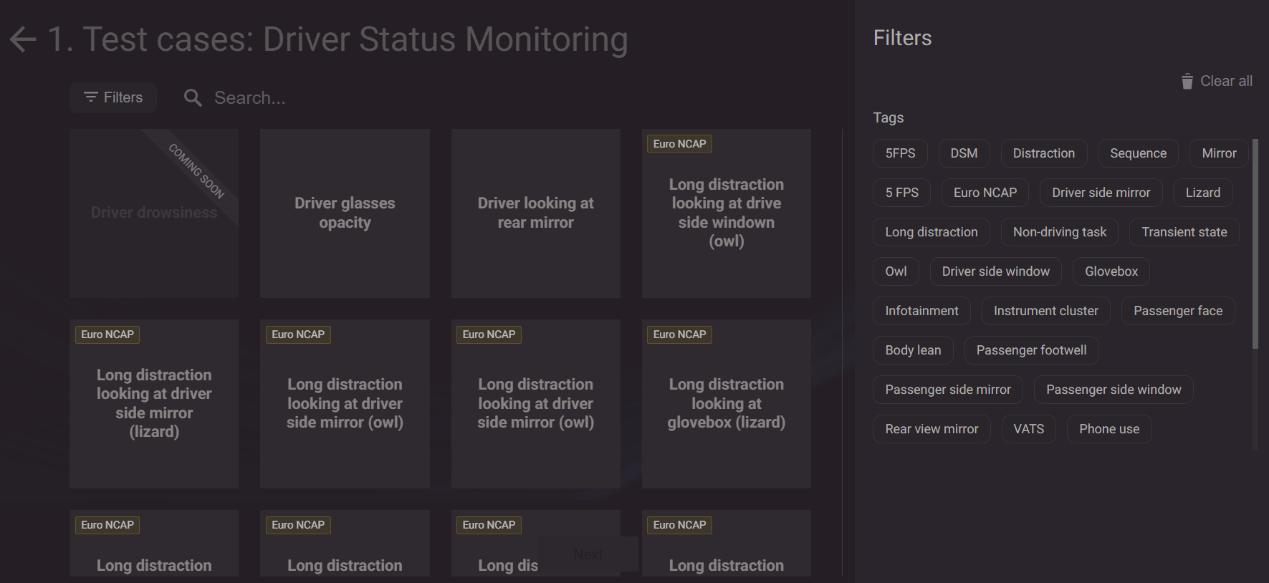The image size is (1269, 583).
Task: Select the DSM tag chip
Action: tap(964, 154)
